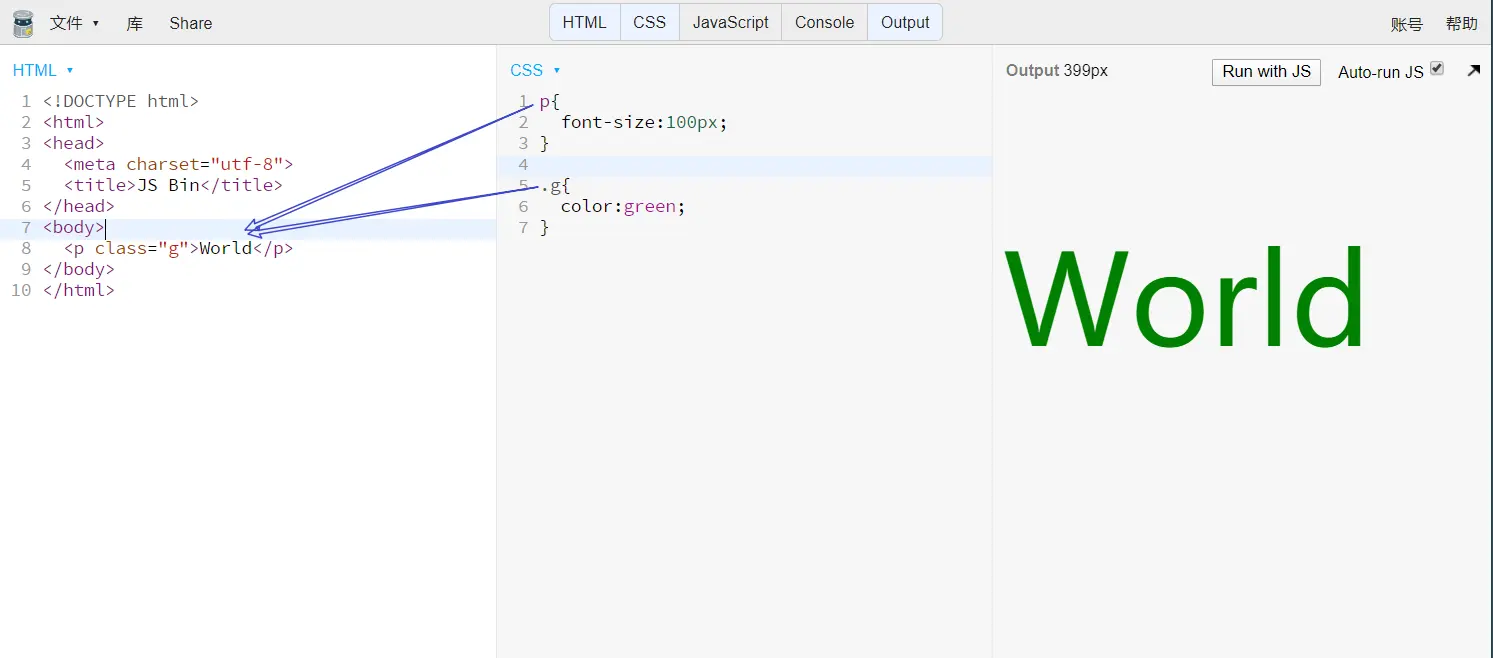Toggle the Output panel tab
The height and width of the screenshot is (658, 1493).
[x=905, y=22]
